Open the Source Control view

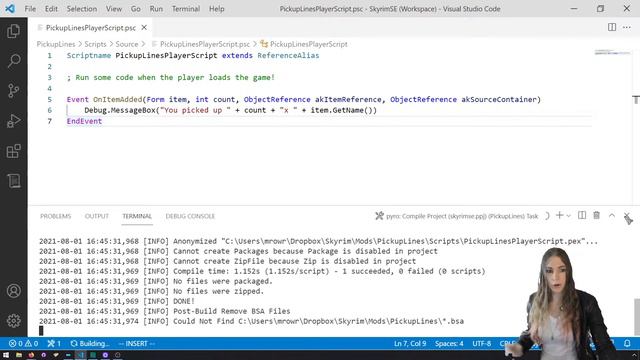pyautogui.click(x=13, y=91)
